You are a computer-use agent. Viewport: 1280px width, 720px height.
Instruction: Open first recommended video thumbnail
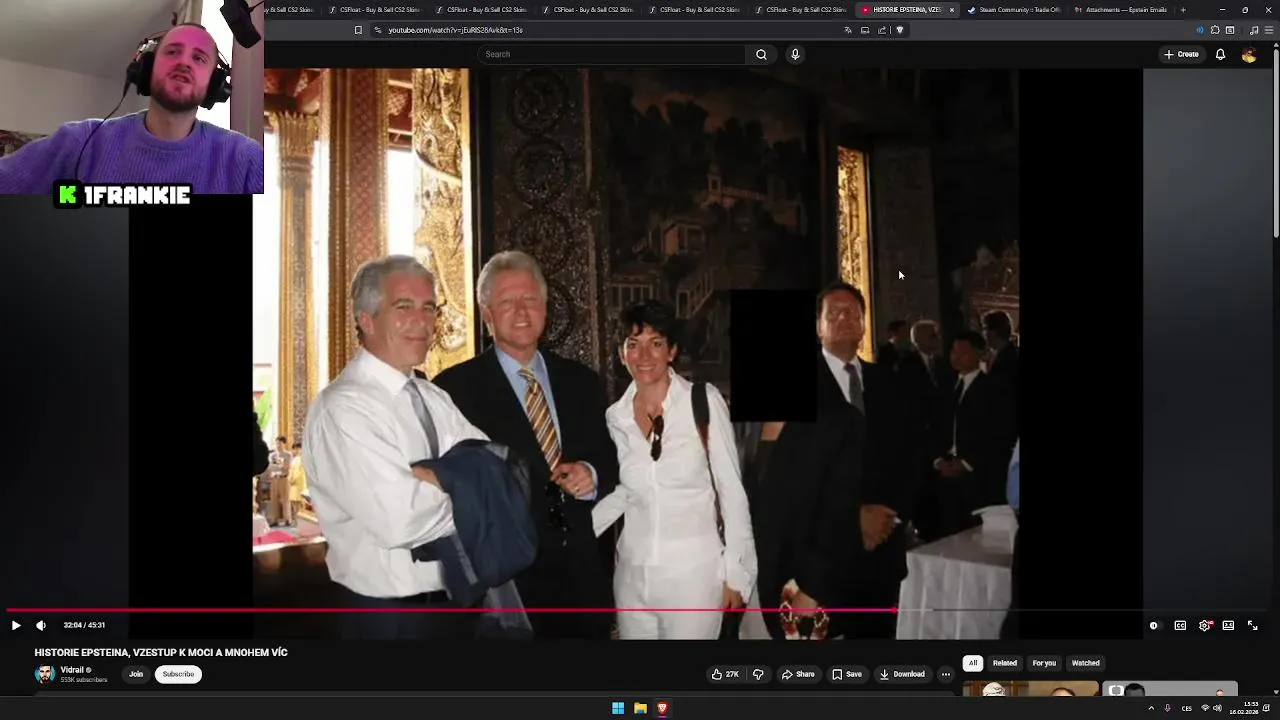tap(1030, 689)
